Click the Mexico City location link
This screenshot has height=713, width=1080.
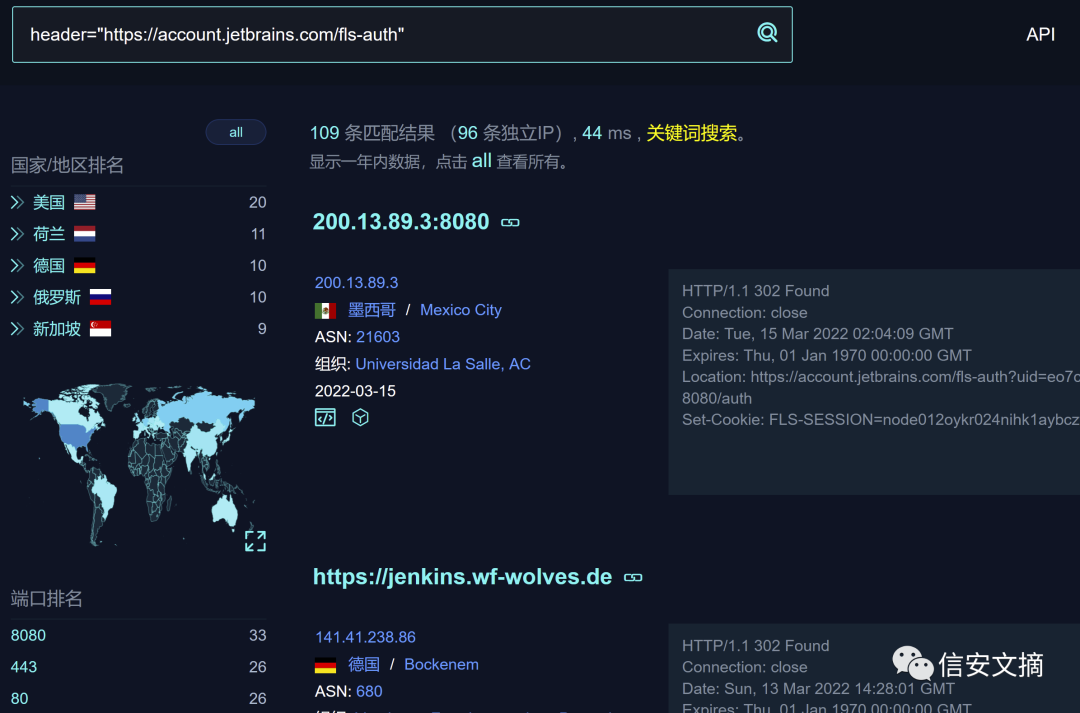click(460, 310)
